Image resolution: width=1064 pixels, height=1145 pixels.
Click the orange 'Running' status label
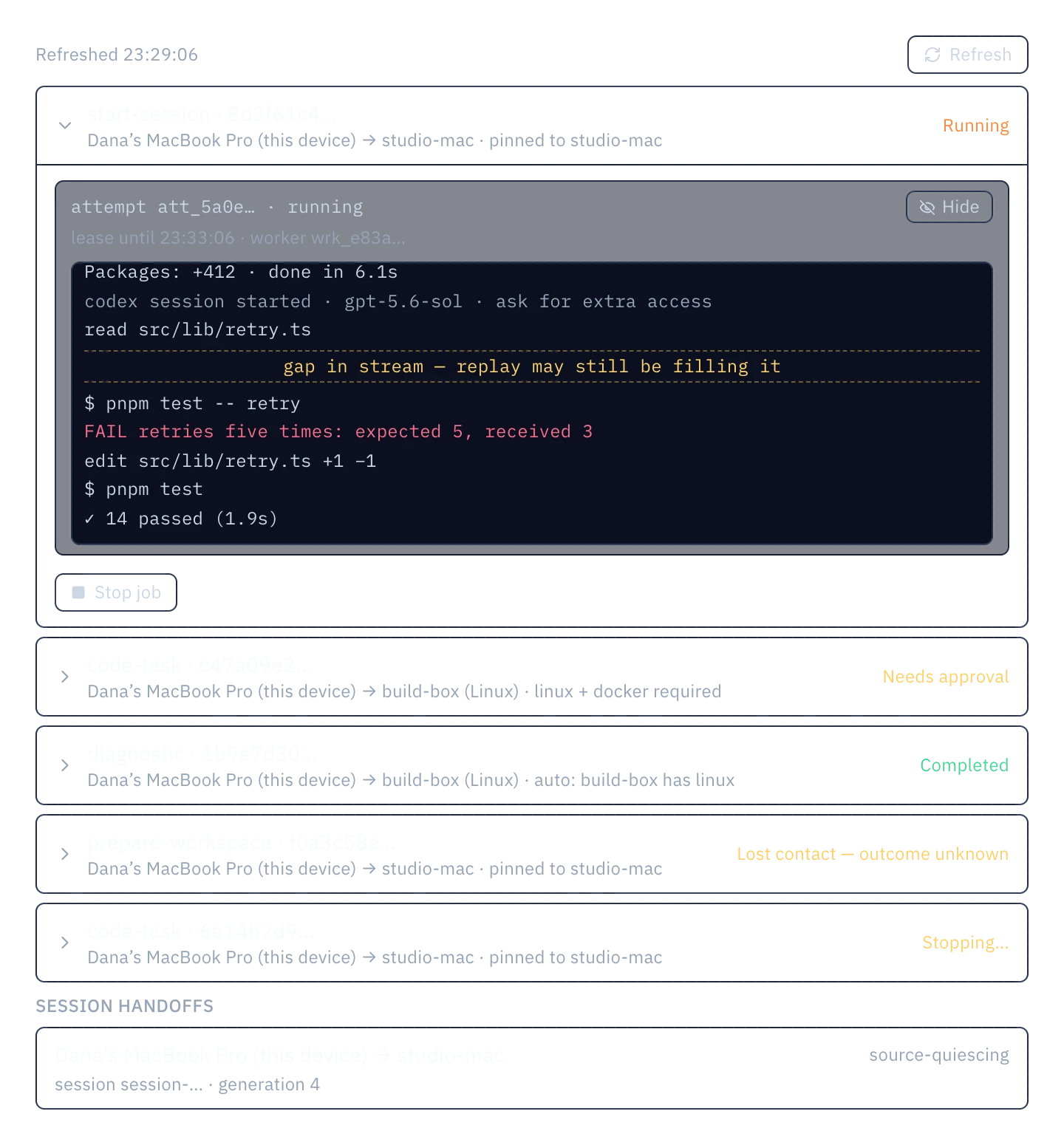point(975,126)
